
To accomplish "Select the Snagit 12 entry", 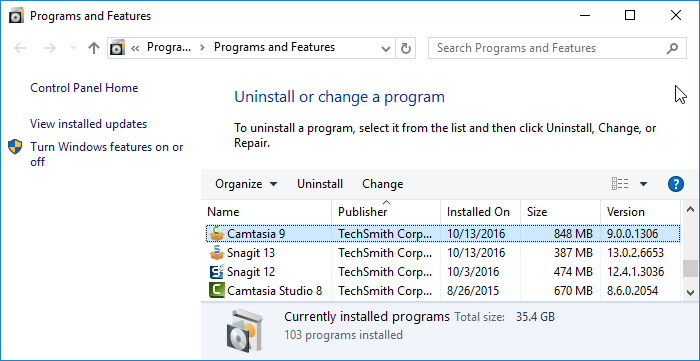I will (x=251, y=272).
